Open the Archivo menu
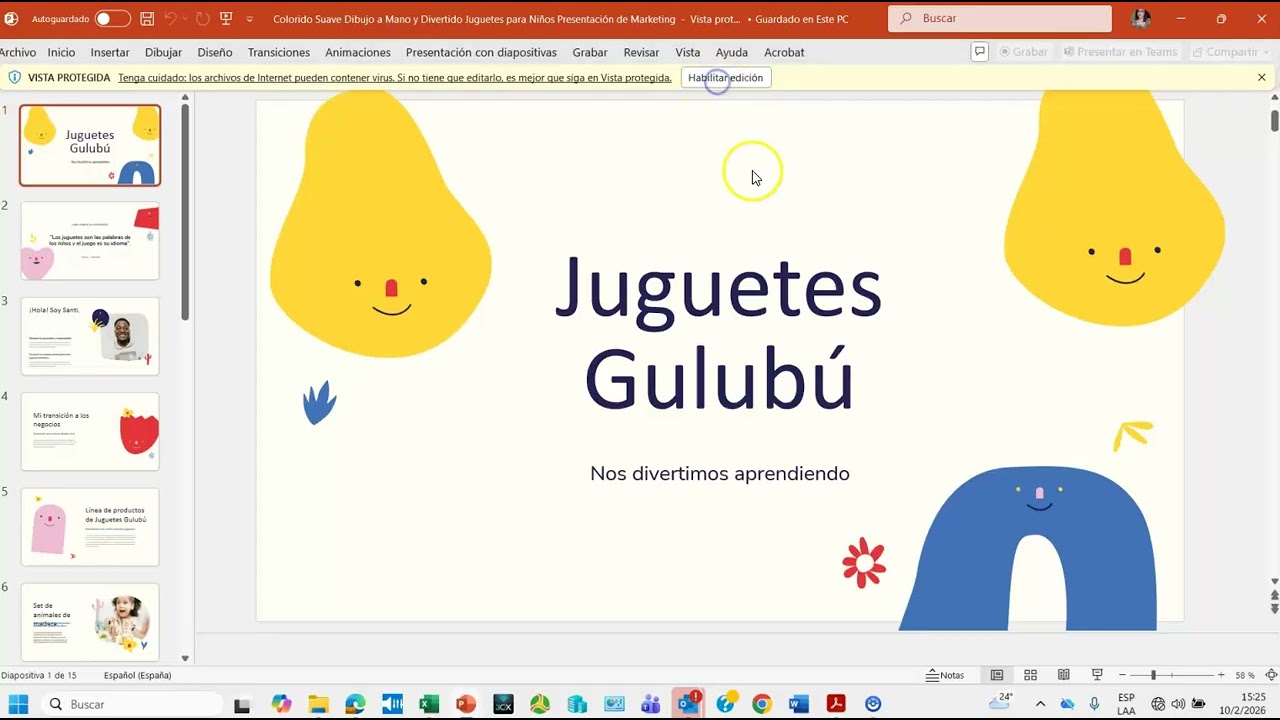The image size is (1280, 720). pos(18,52)
